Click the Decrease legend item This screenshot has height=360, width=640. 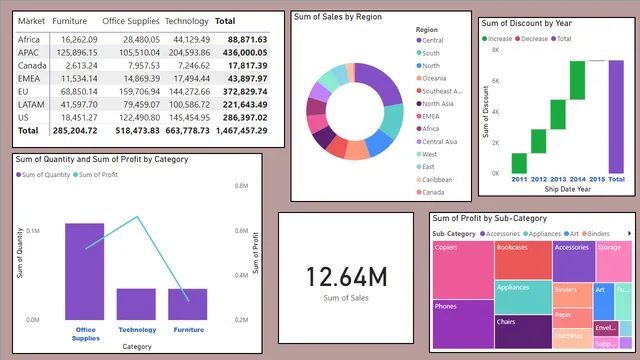[531, 39]
